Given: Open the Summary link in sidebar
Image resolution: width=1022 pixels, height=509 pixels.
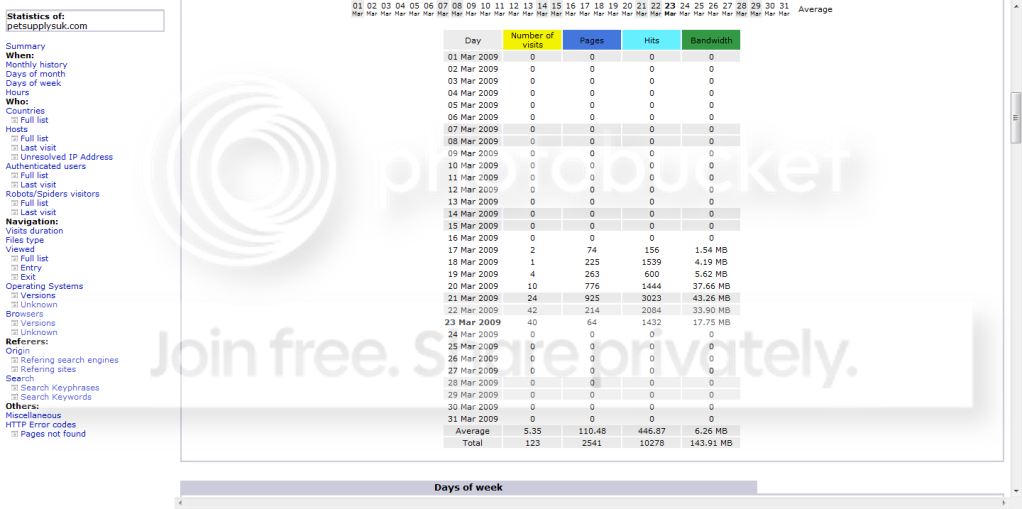Looking at the screenshot, I should [x=25, y=46].
